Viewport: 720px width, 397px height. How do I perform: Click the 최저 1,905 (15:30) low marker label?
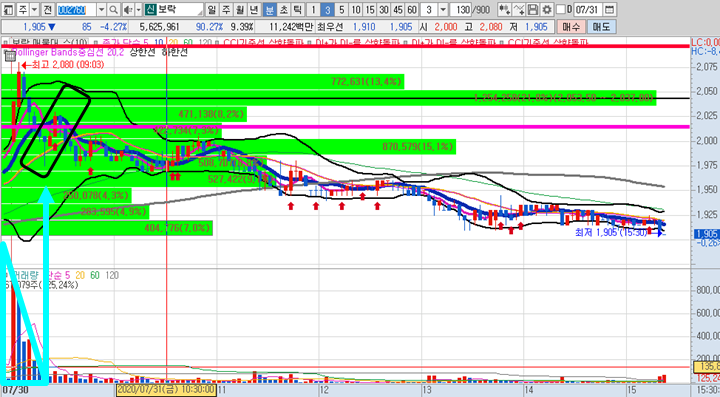612,233
